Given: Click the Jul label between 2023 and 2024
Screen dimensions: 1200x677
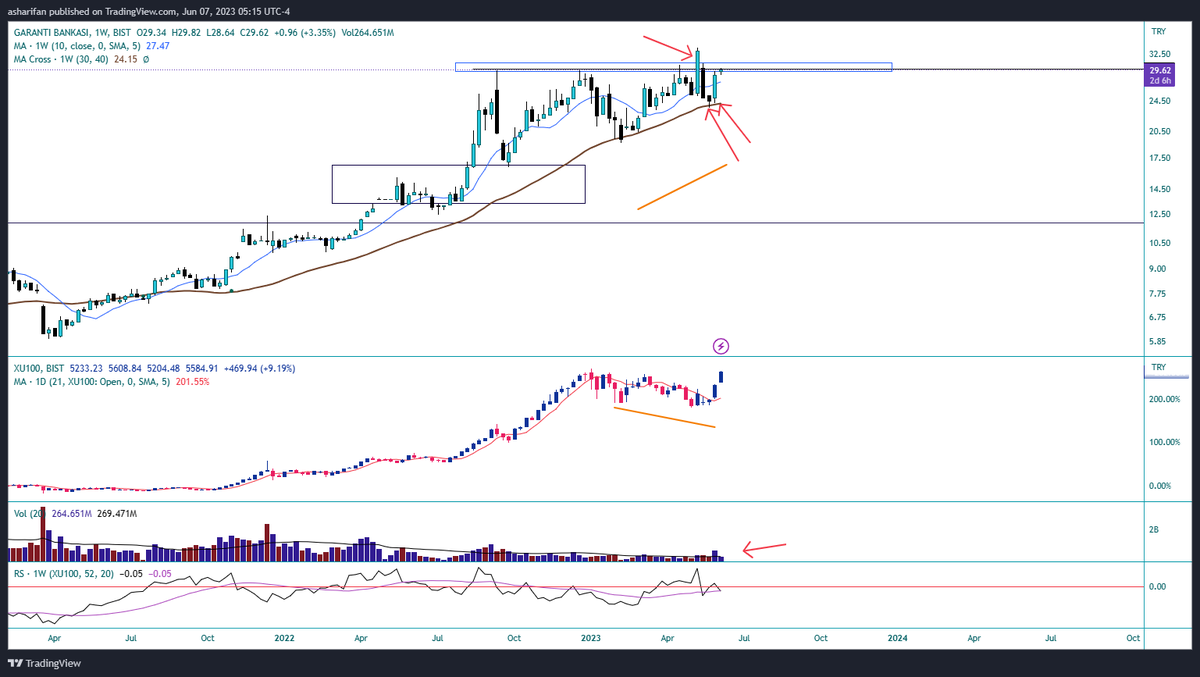Looking at the screenshot, I should [x=744, y=637].
